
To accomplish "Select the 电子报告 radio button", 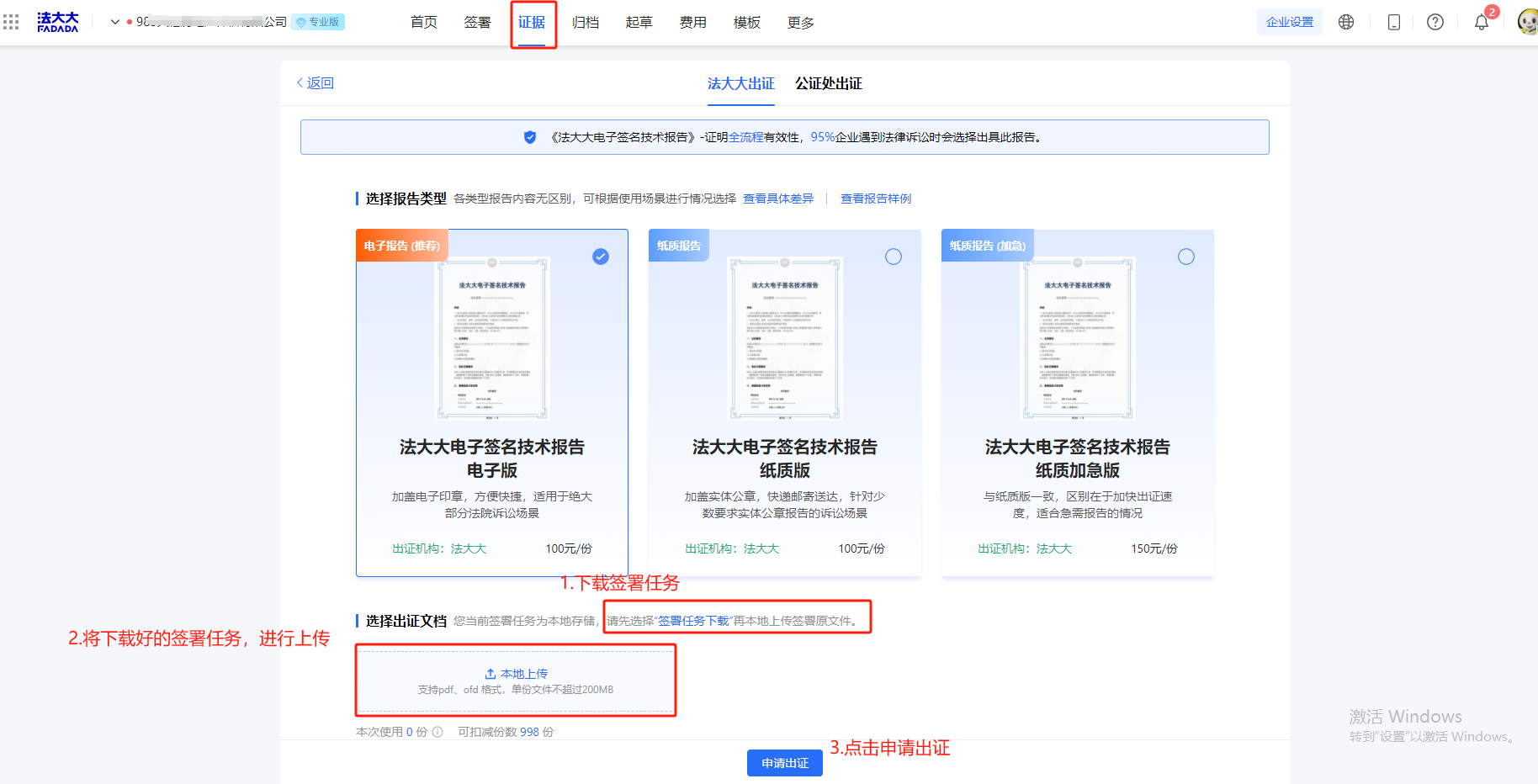I will [601, 257].
